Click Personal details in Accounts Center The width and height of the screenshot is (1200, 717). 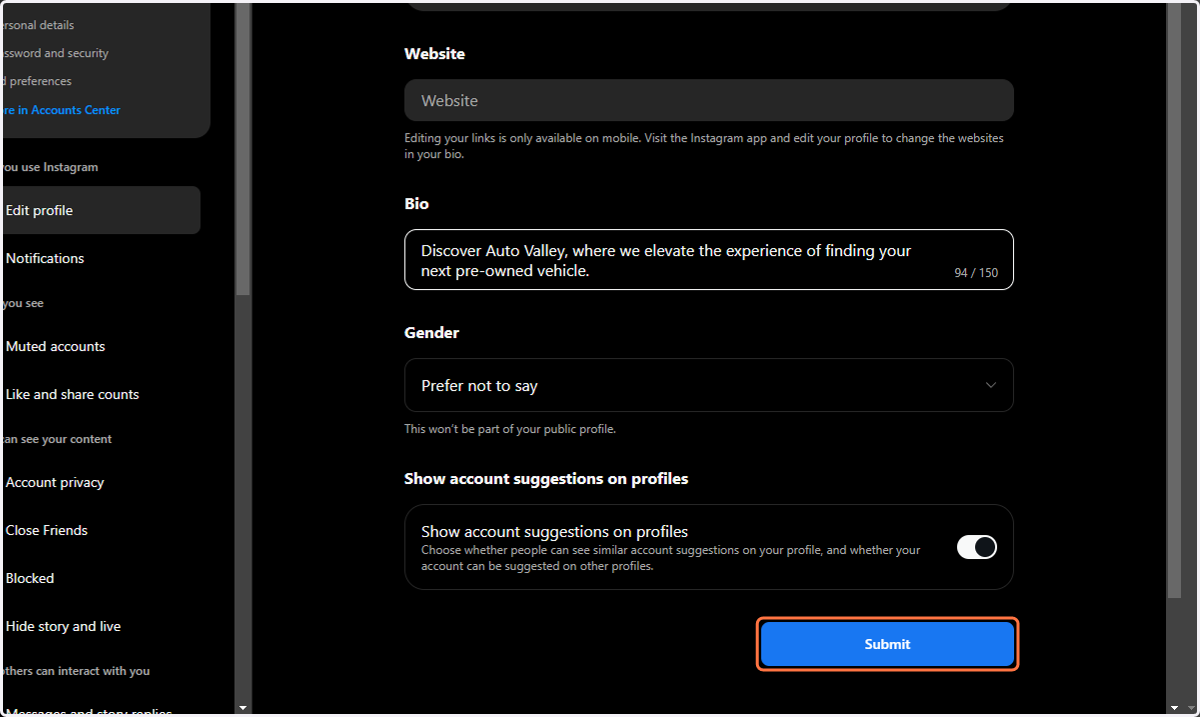[38, 25]
